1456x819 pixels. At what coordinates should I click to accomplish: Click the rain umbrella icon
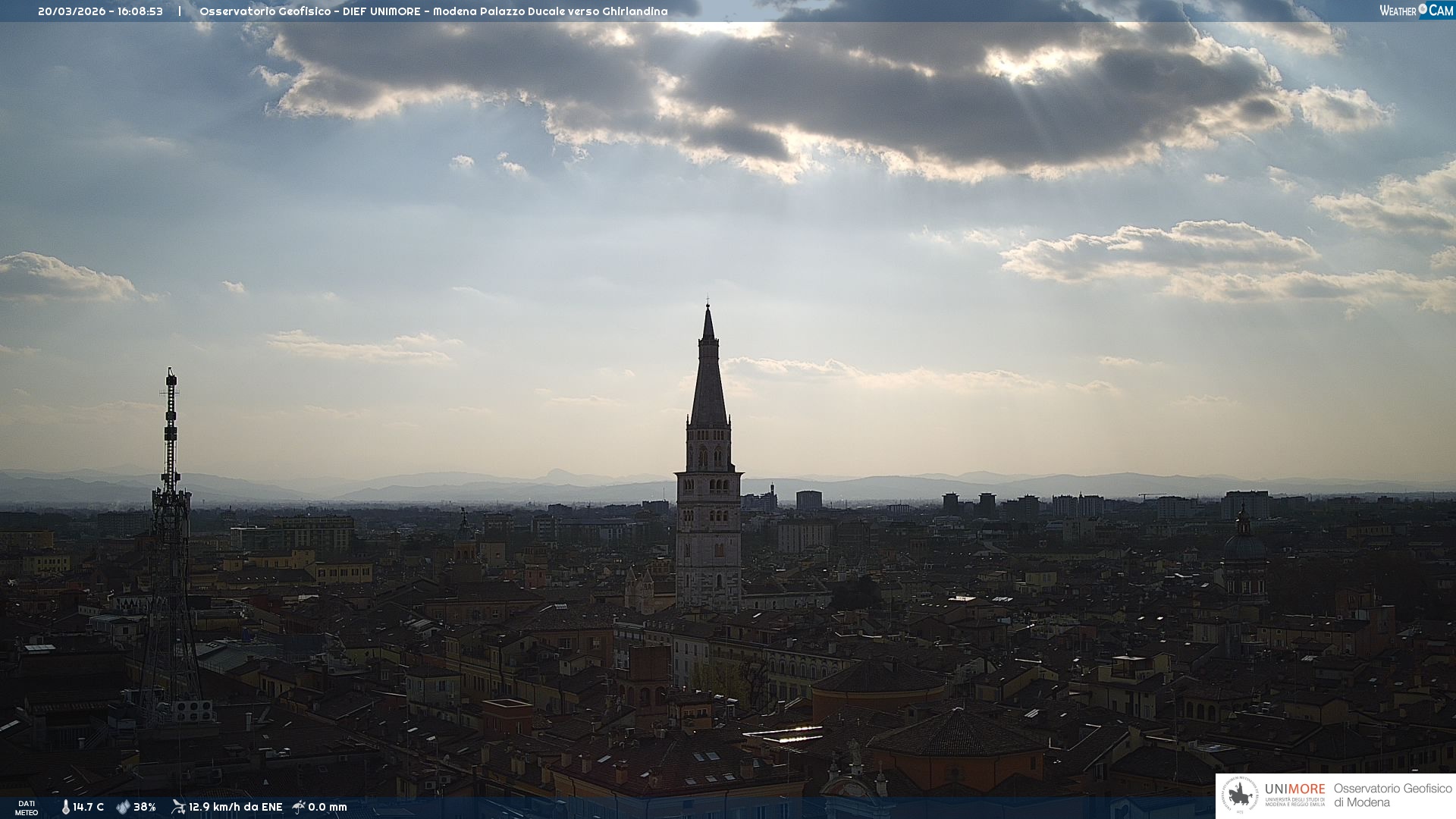(299, 807)
